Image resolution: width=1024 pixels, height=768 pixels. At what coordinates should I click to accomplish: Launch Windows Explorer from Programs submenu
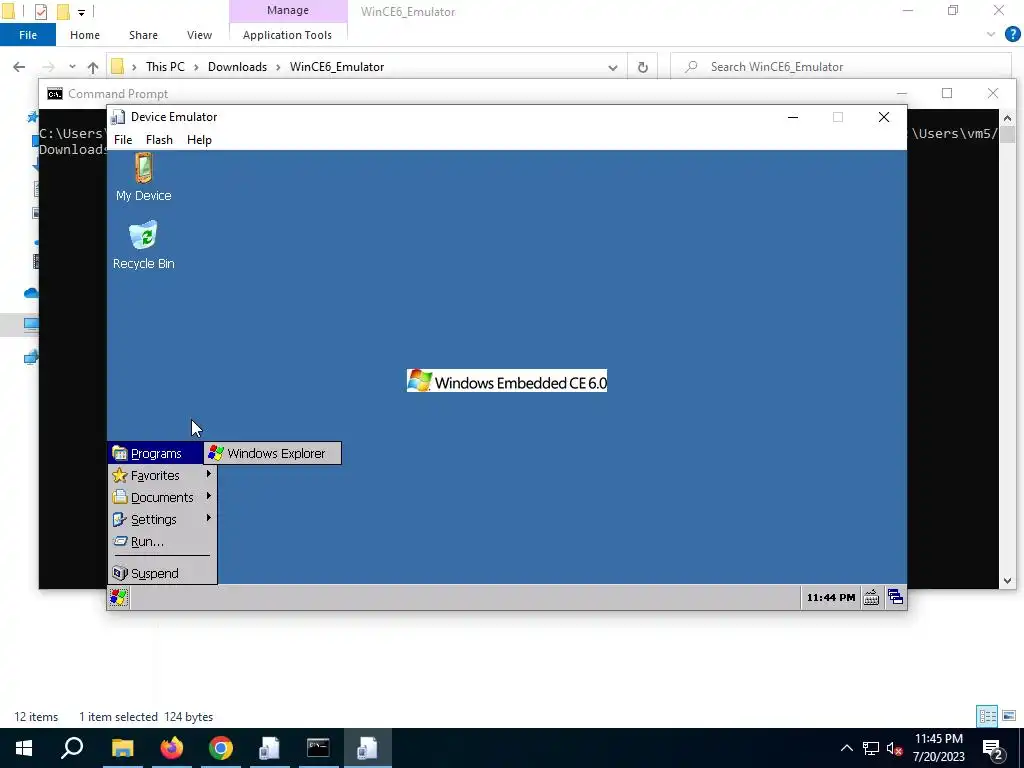[272, 453]
